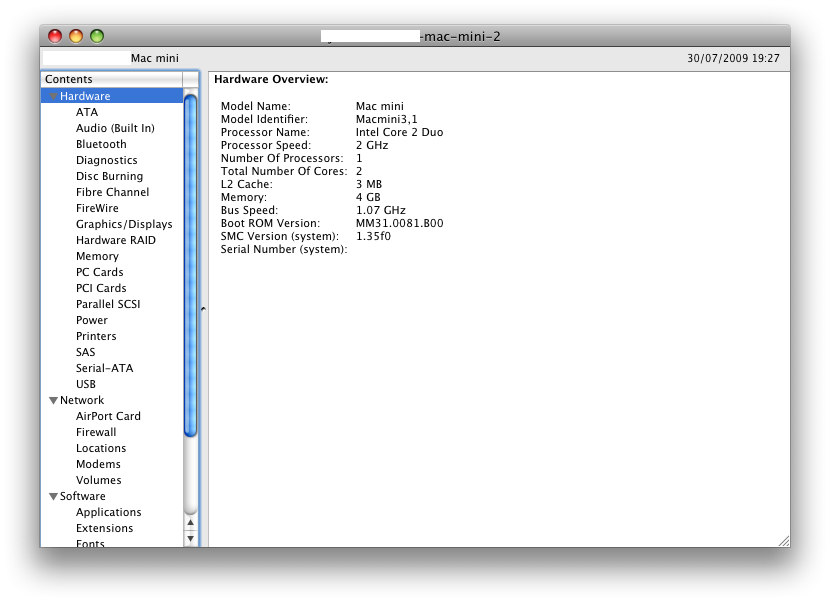Click the Model Identifier value Macmini3,1
Viewport: 830px width, 602px height.
pos(386,119)
